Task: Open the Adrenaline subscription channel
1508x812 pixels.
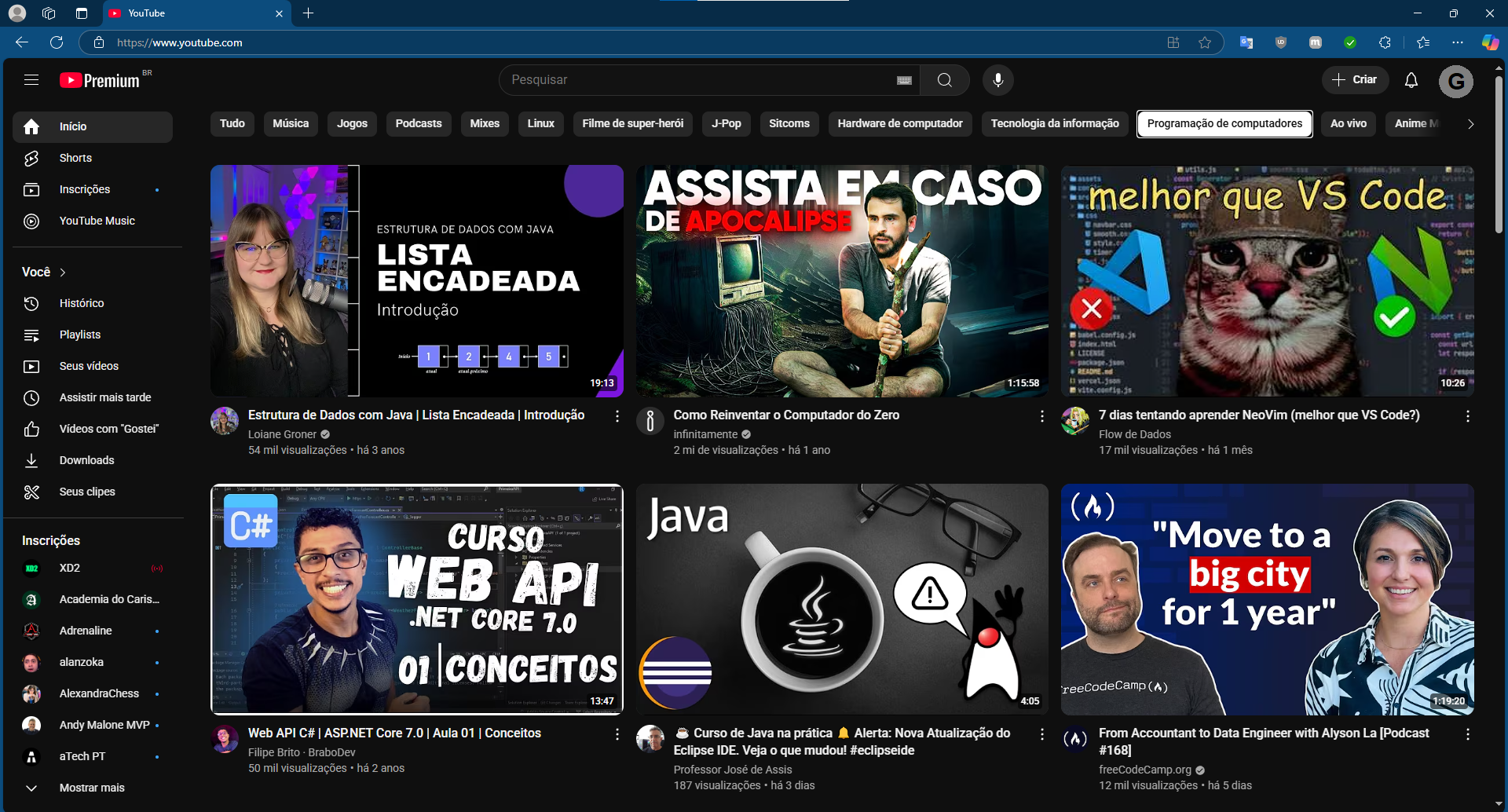Action: click(93, 631)
